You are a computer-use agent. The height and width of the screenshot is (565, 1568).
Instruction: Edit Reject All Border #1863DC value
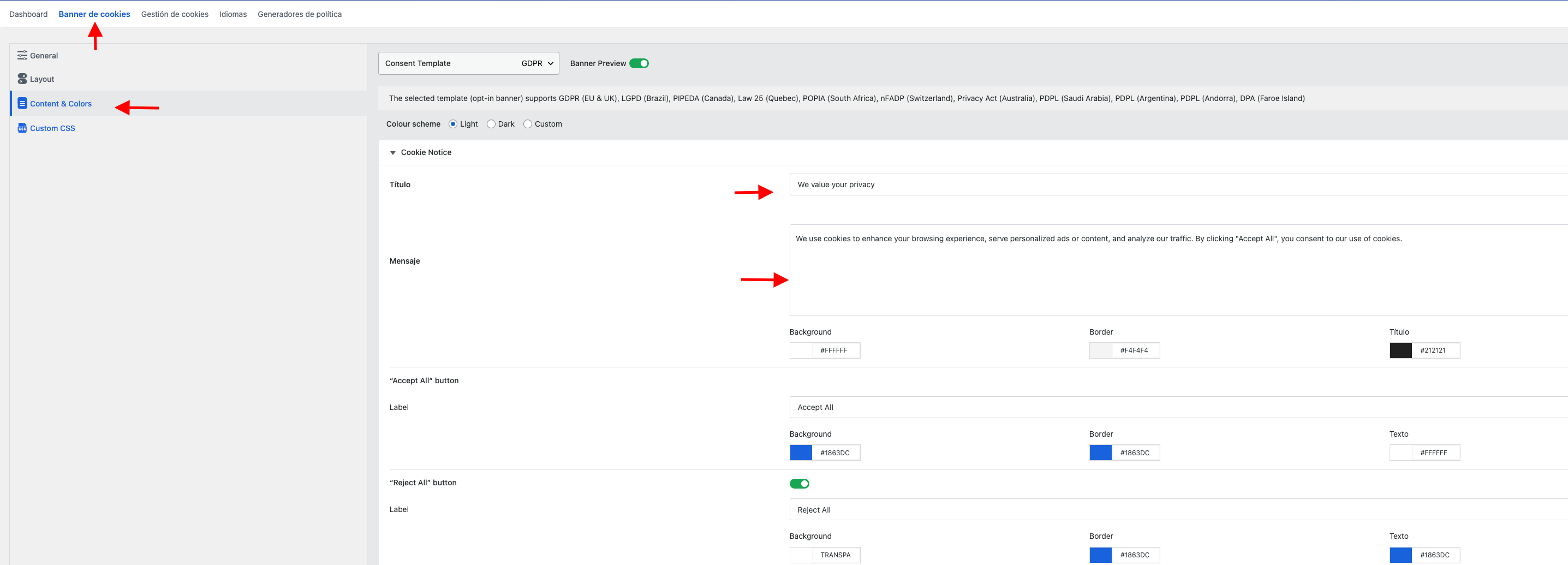coord(1136,555)
